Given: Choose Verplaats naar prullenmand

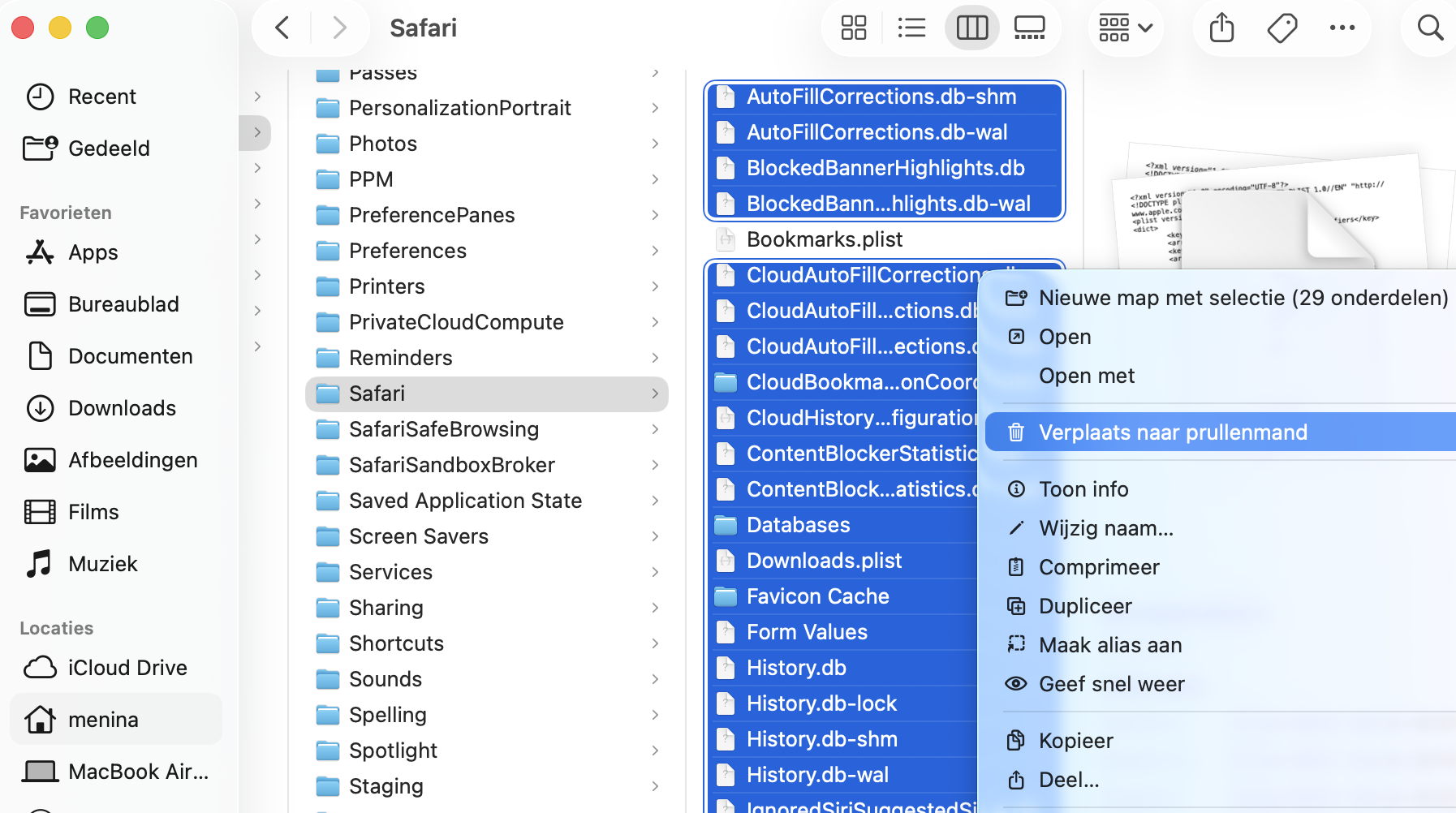Looking at the screenshot, I should (1173, 432).
